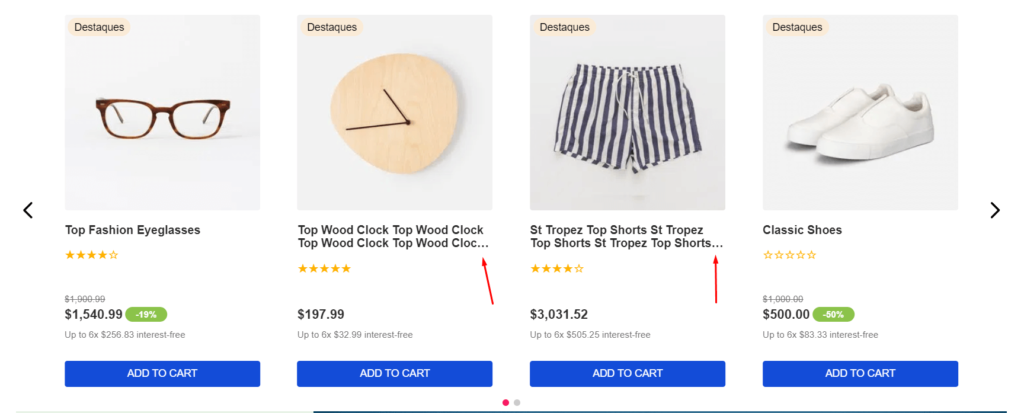Click the Classic Shoes star rating
Viewport: 1024px width, 413px height.
(789, 255)
